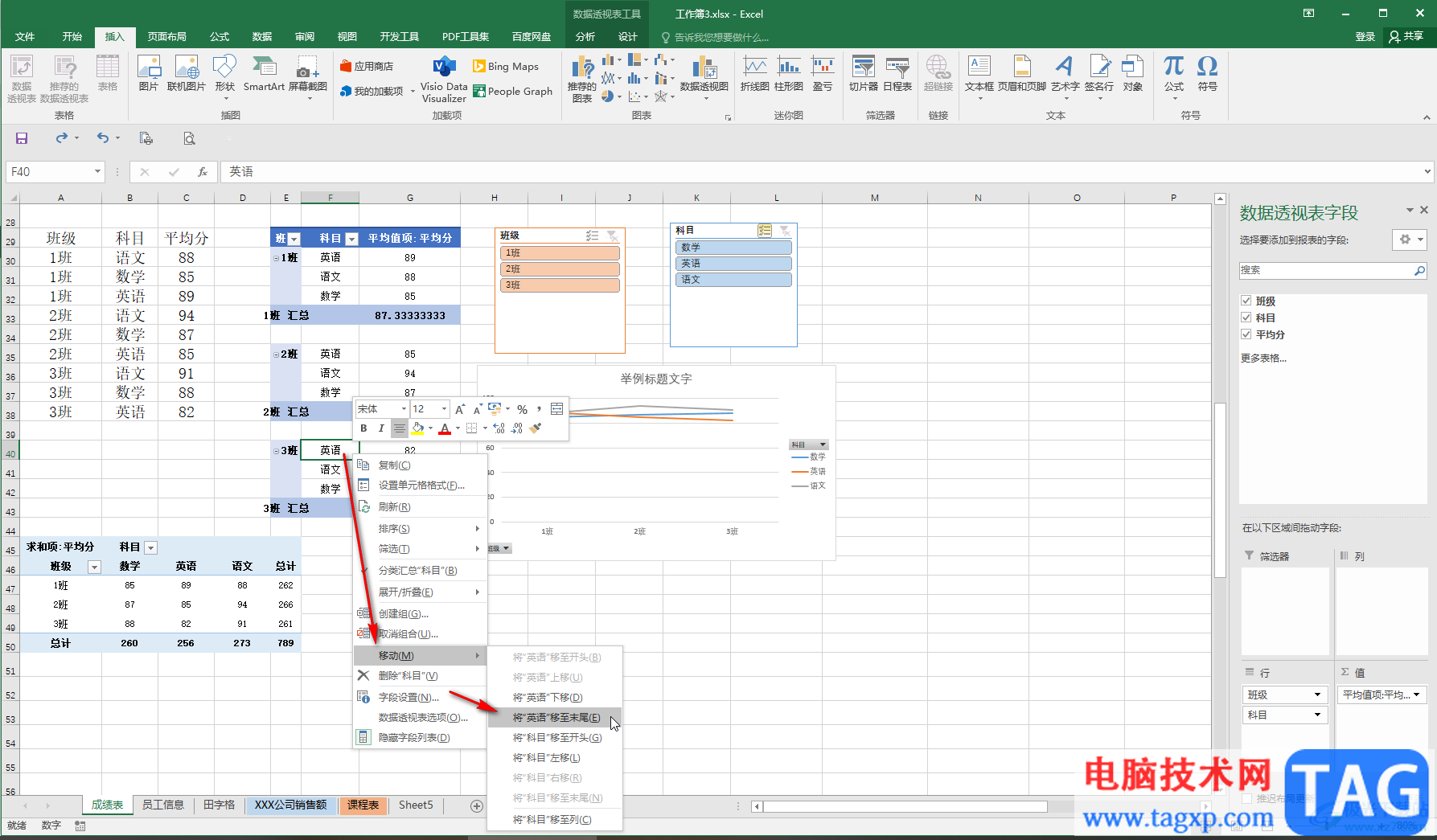This screenshot has width=1437, height=840.
Task: Uncheck the 平均分 field checkbox
Action: 1246,334
